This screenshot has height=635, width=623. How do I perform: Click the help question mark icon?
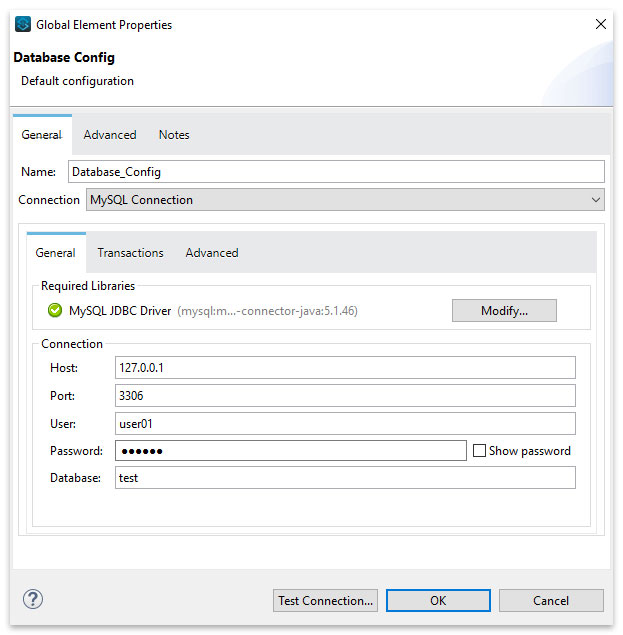[33, 599]
